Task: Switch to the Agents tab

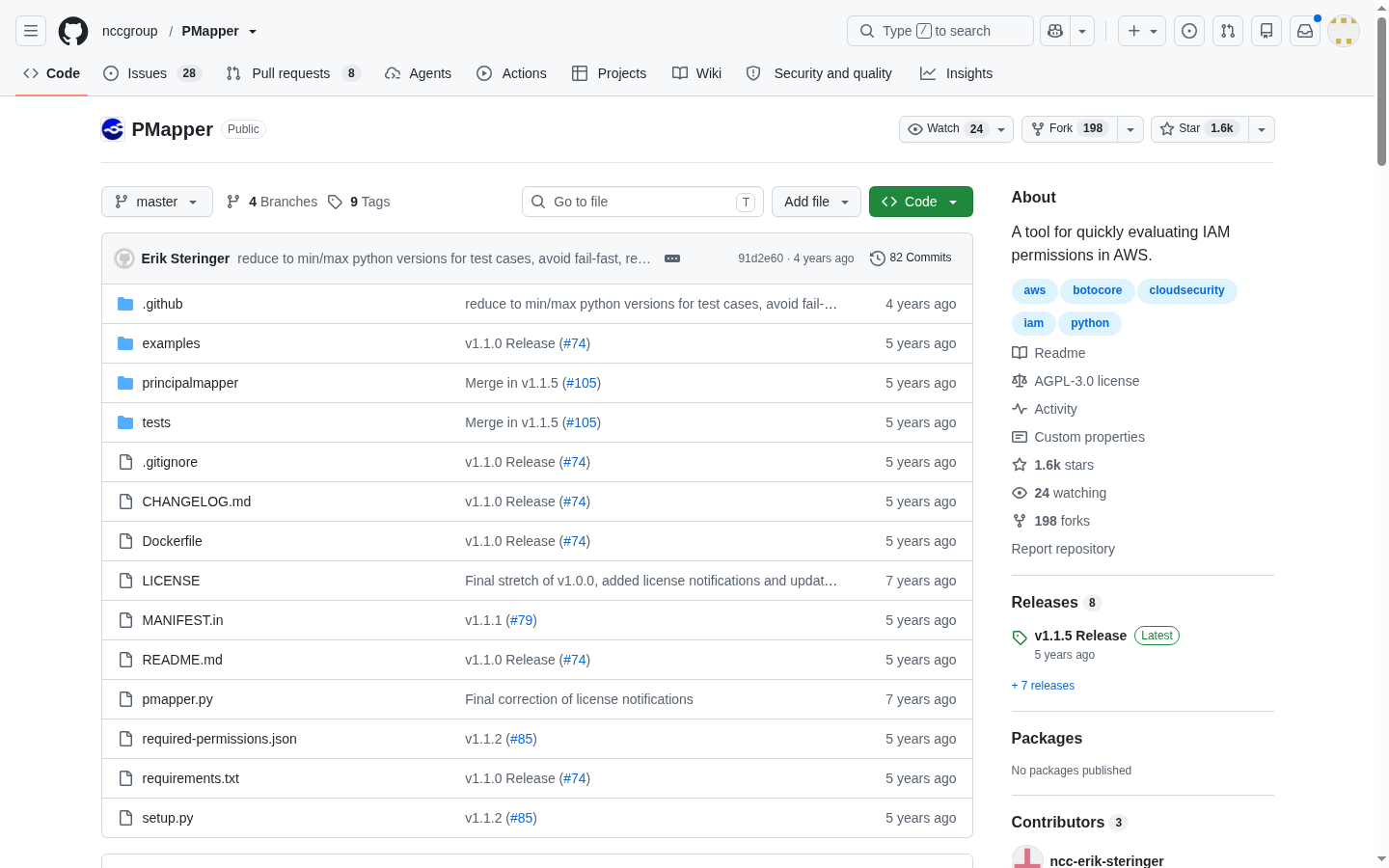Action: 418,73
